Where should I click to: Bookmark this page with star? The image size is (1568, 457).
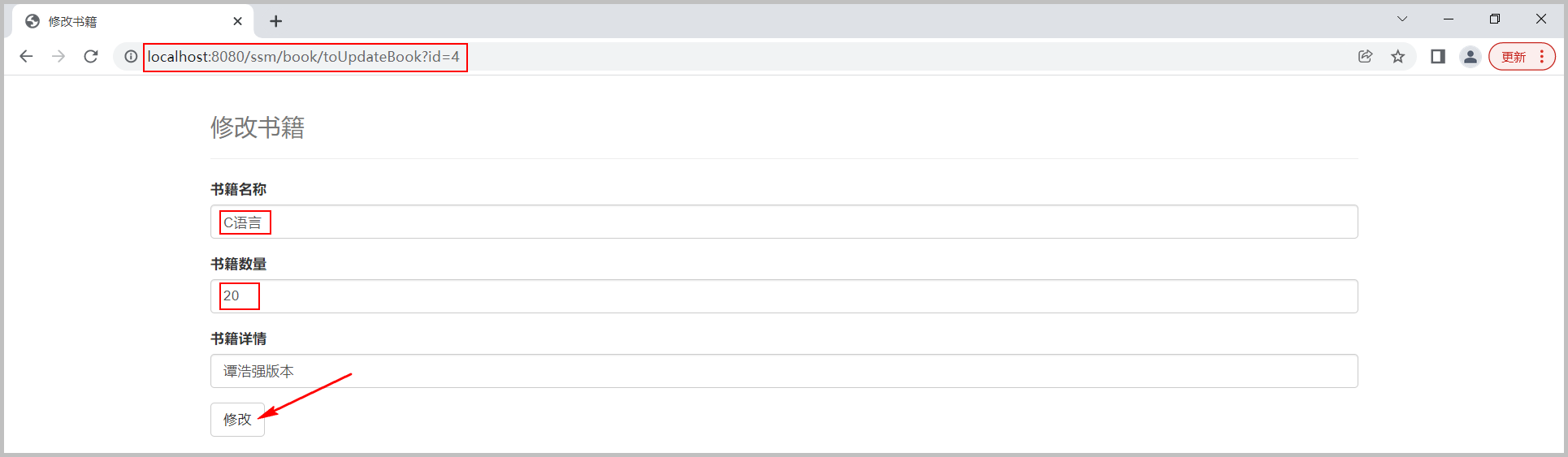(1397, 56)
